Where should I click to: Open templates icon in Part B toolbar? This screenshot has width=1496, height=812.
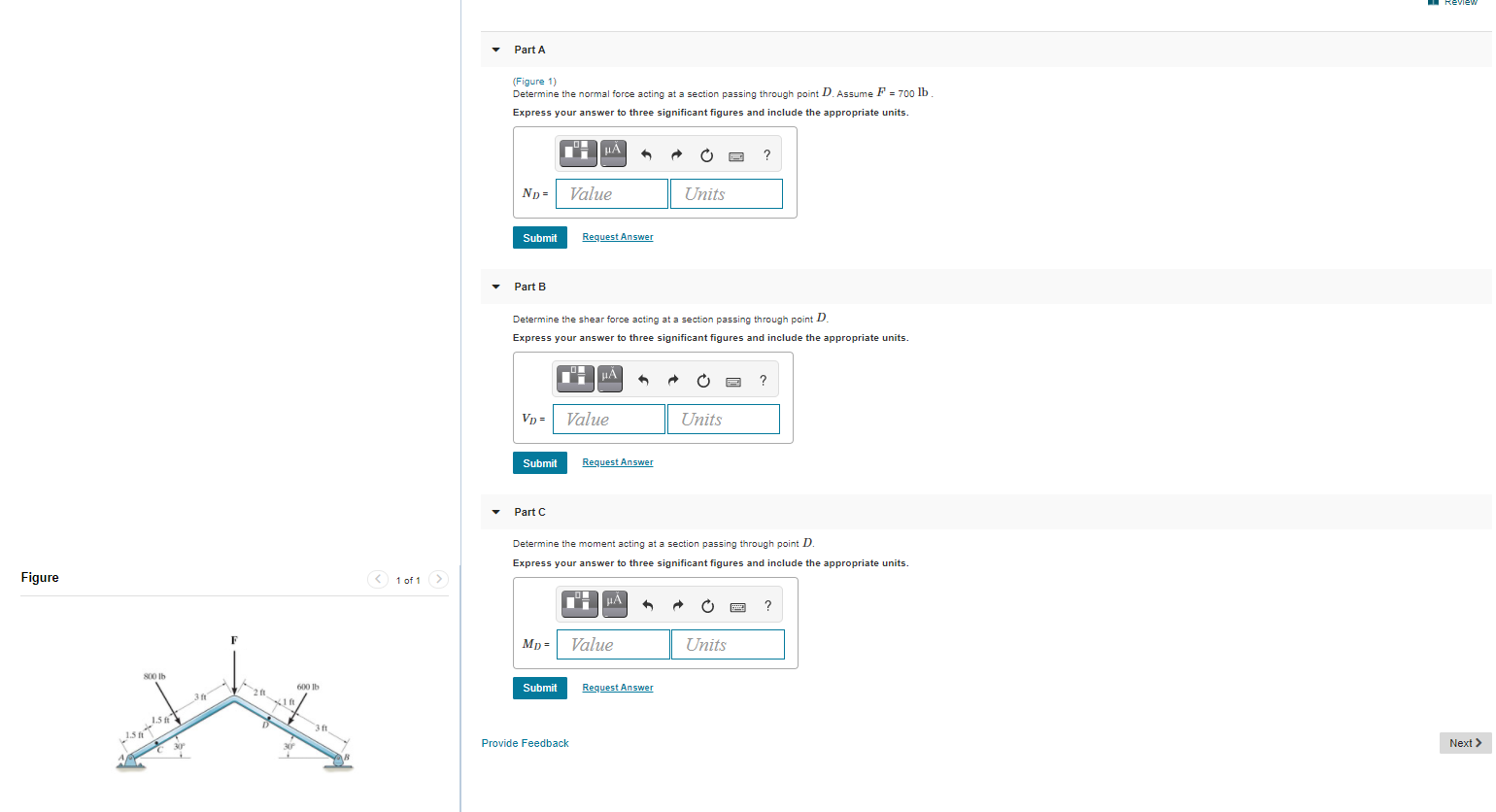575,379
